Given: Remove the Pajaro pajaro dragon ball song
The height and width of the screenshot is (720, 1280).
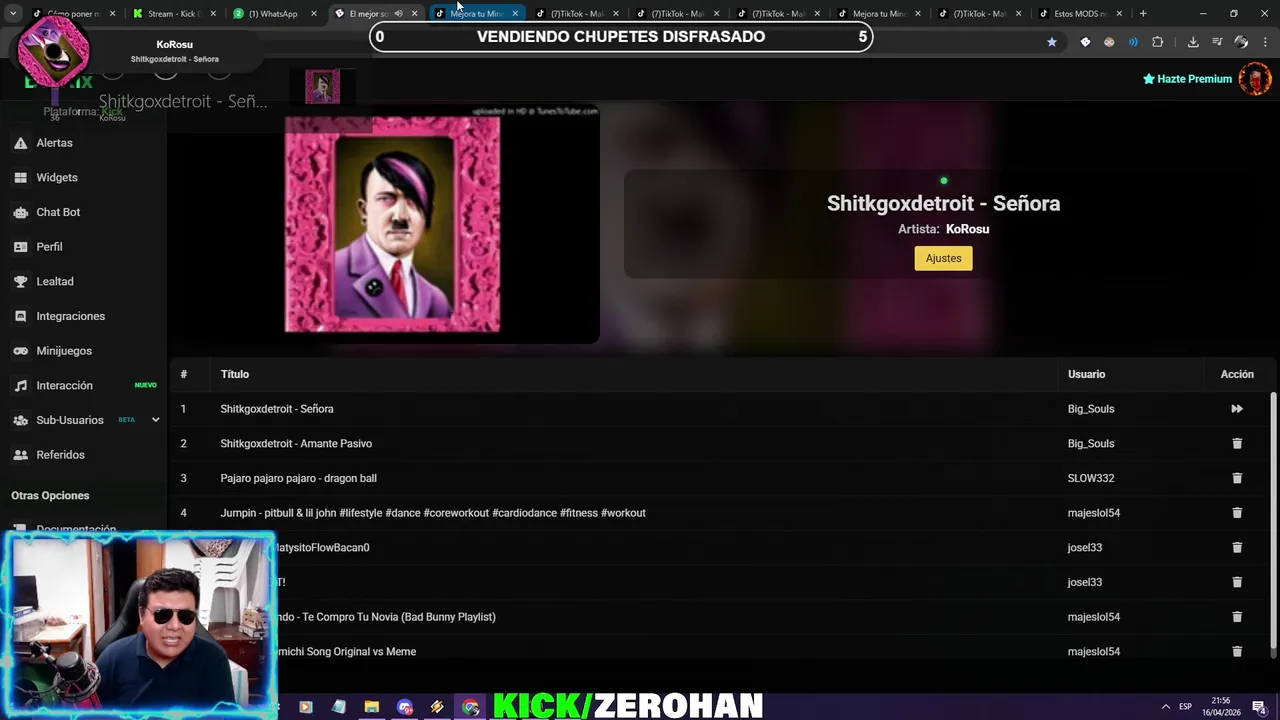Looking at the screenshot, I should (1237, 478).
